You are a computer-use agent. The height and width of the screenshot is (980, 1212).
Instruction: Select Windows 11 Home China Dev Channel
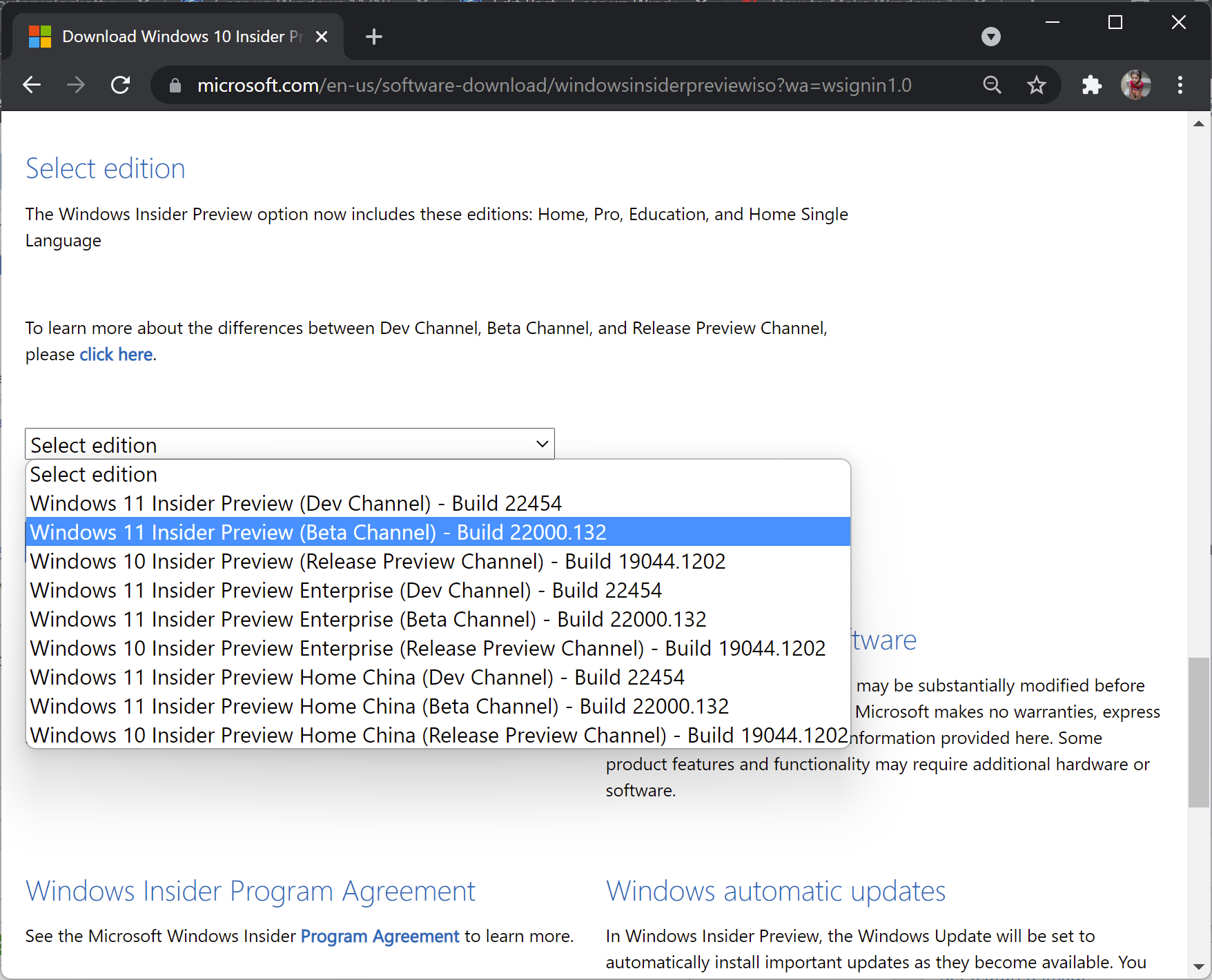[438, 677]
